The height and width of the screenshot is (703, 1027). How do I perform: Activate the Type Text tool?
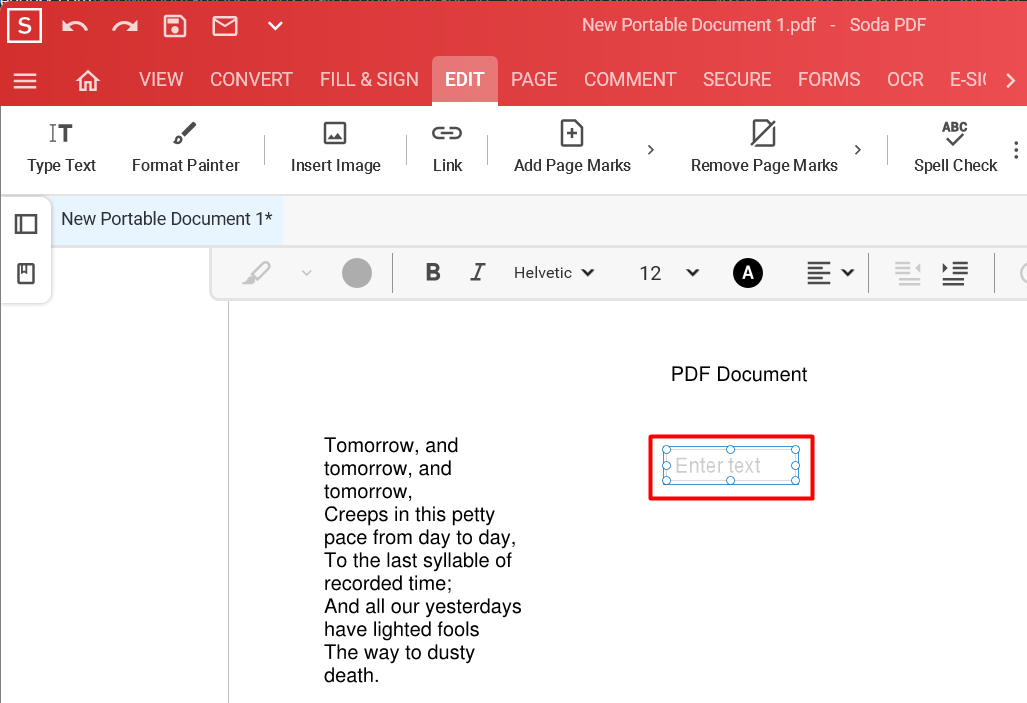[x=62, y=147]
